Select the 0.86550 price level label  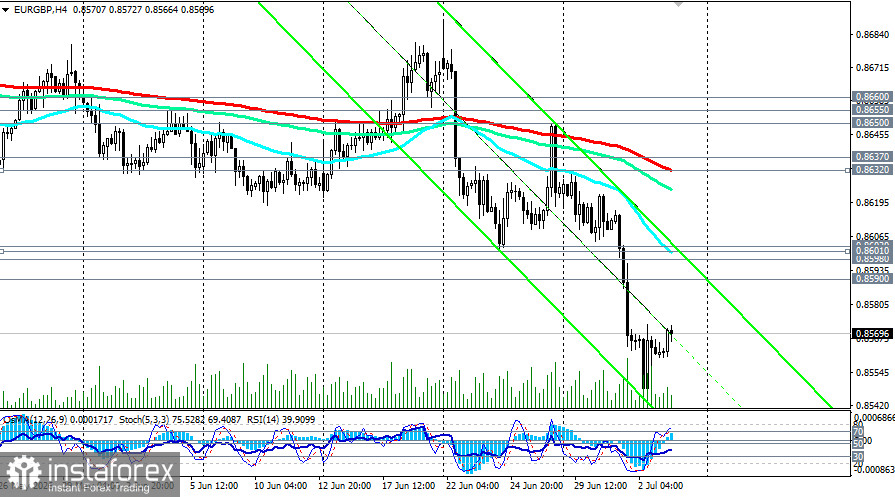pos(872,110)
